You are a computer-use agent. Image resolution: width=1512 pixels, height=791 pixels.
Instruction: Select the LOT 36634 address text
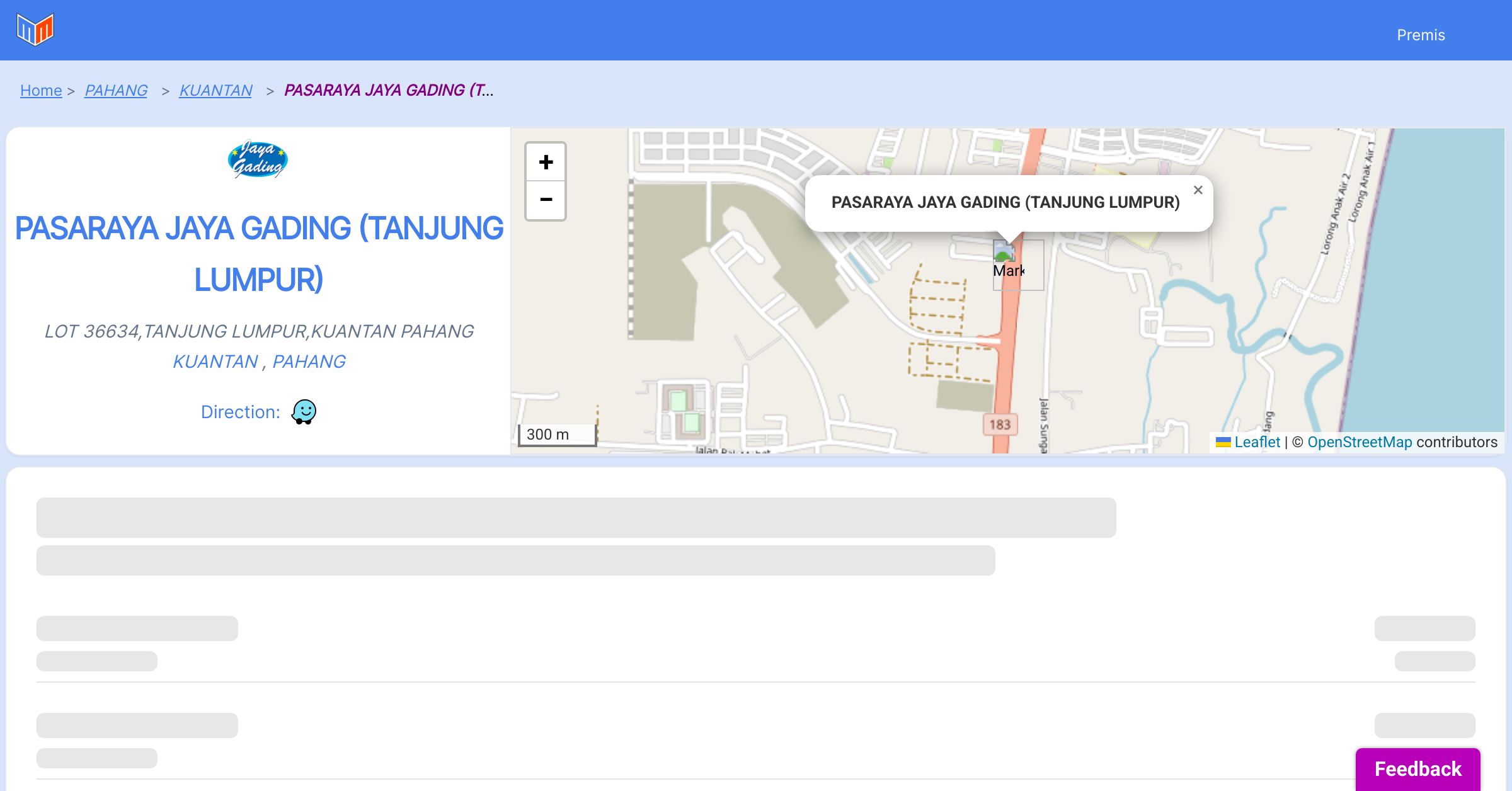[x=259, y=331]
